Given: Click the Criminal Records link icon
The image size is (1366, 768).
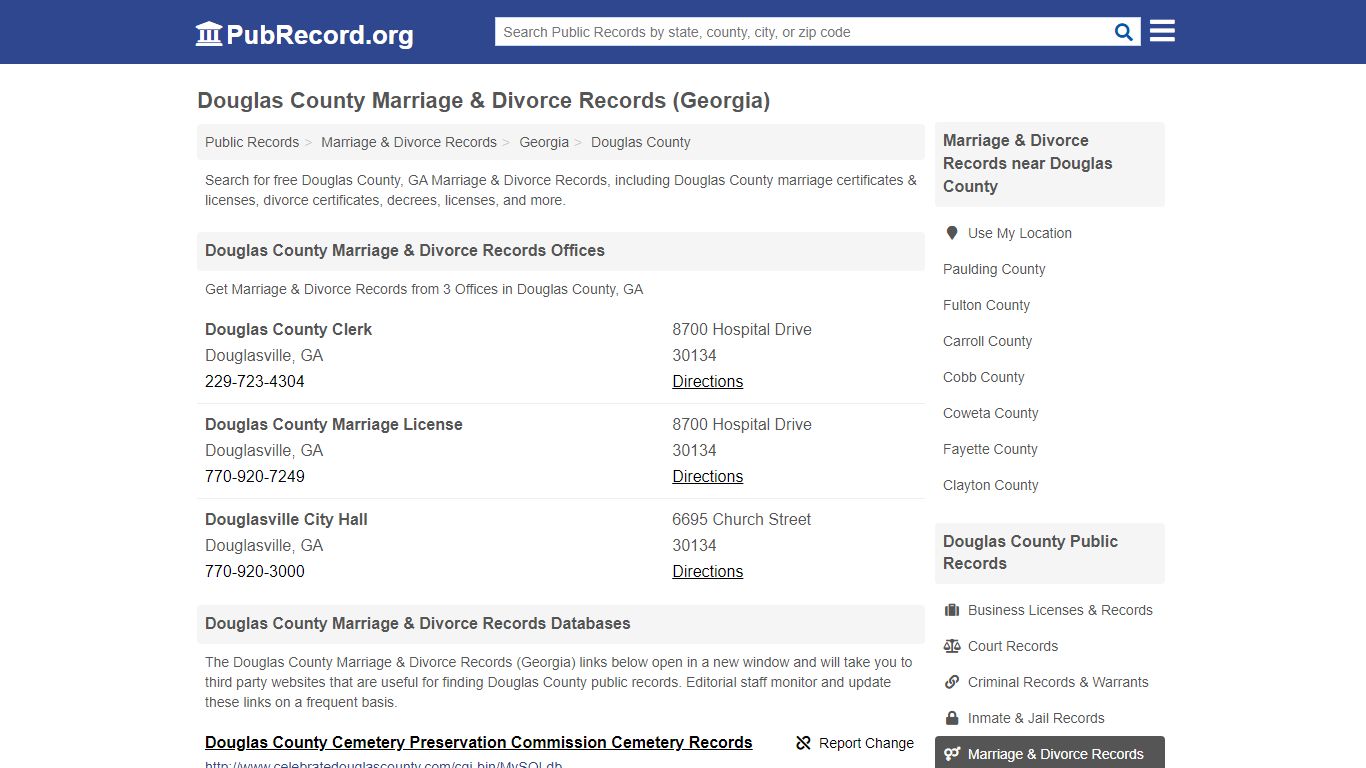Looking at the screenshot, I should [x=952, y=682].
